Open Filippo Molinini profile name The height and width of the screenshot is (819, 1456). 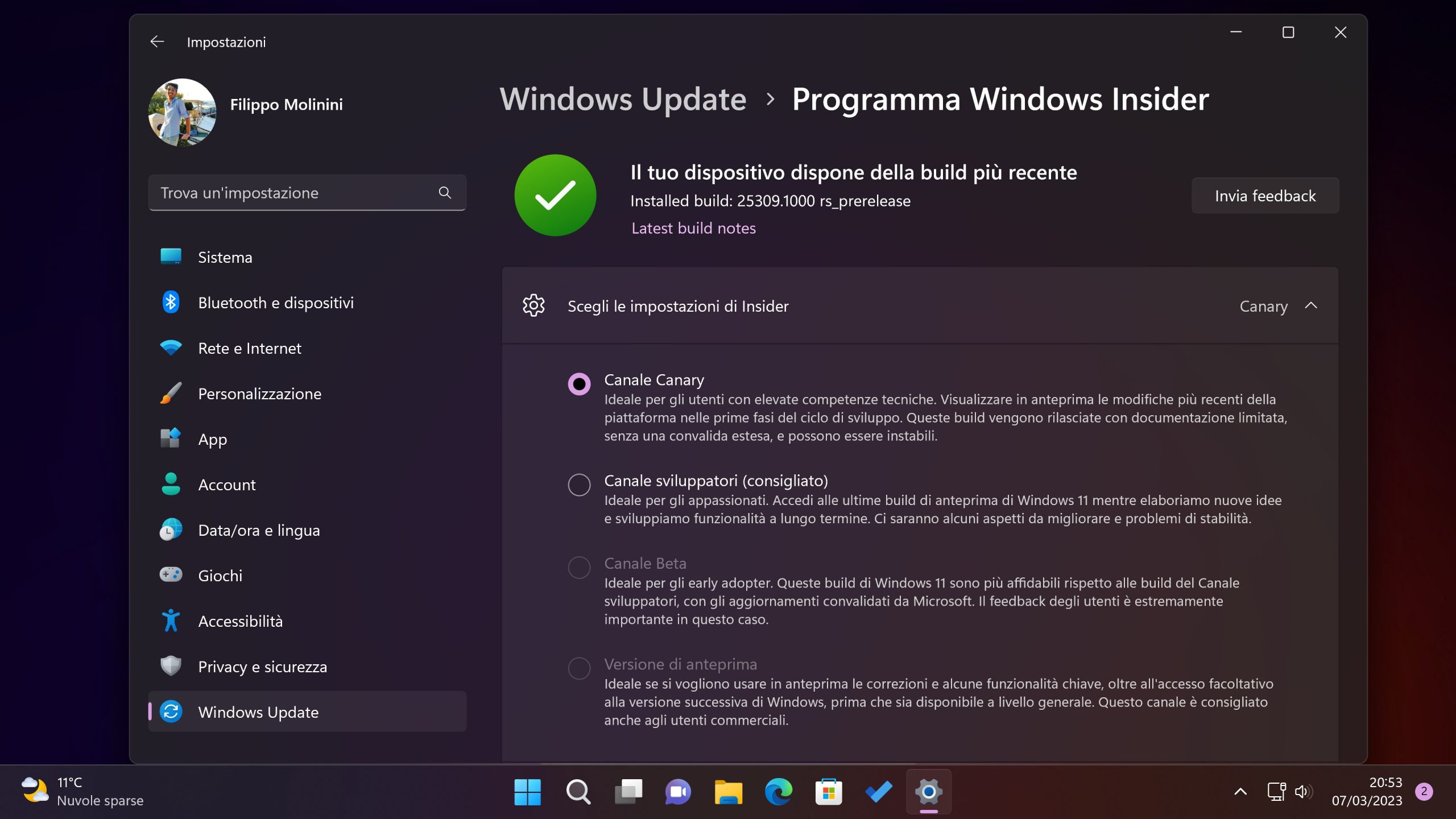pyautogui.click(x=286, y=104)
